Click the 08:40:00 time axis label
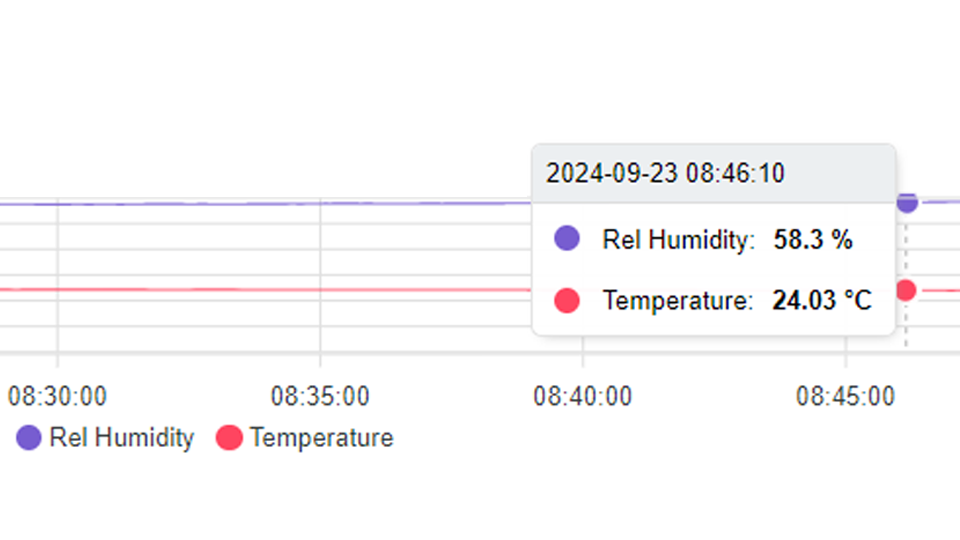The image size is (960, 540). (x=583, y=397)
